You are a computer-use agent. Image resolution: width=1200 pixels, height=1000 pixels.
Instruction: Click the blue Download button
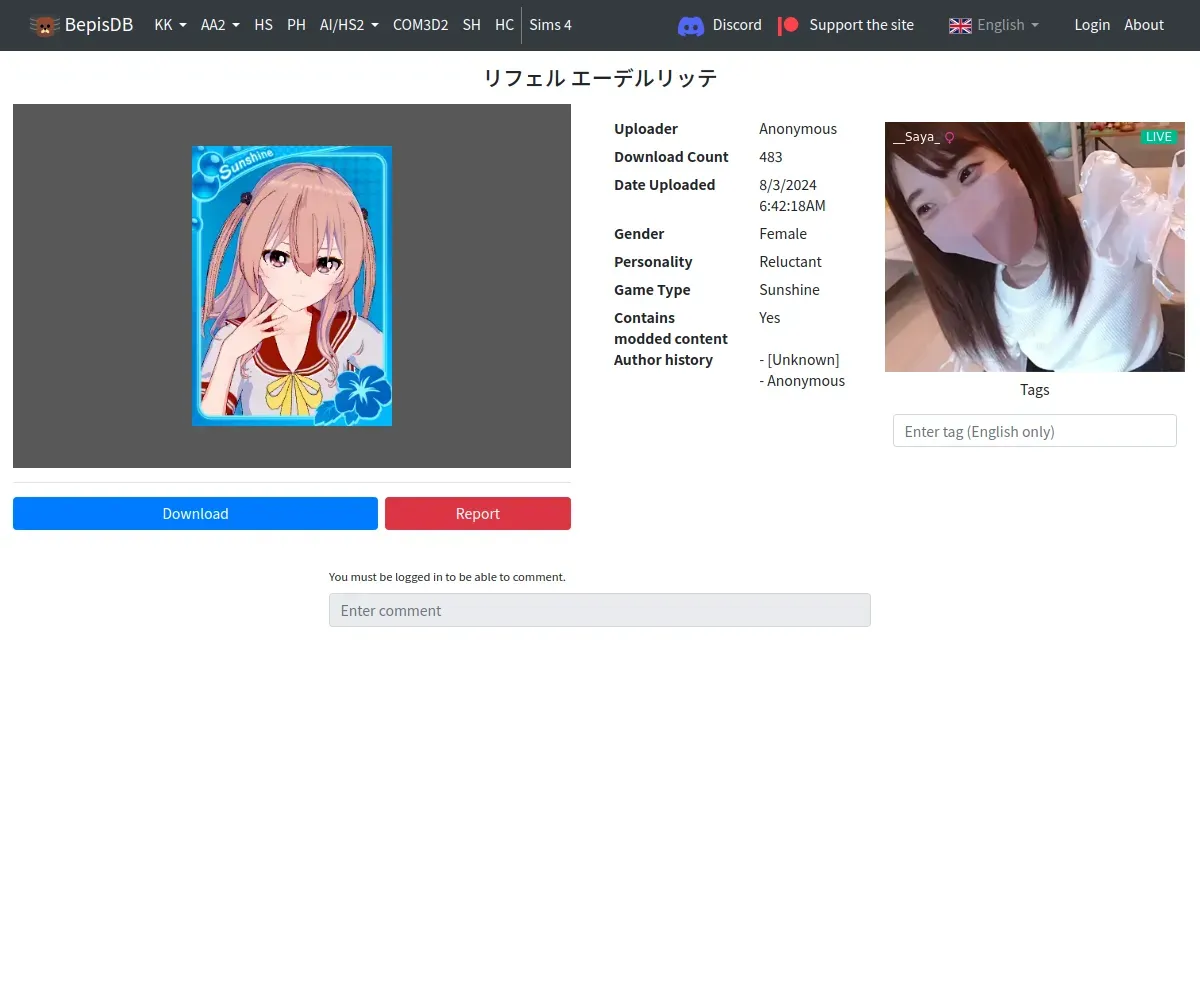(195, 513)
